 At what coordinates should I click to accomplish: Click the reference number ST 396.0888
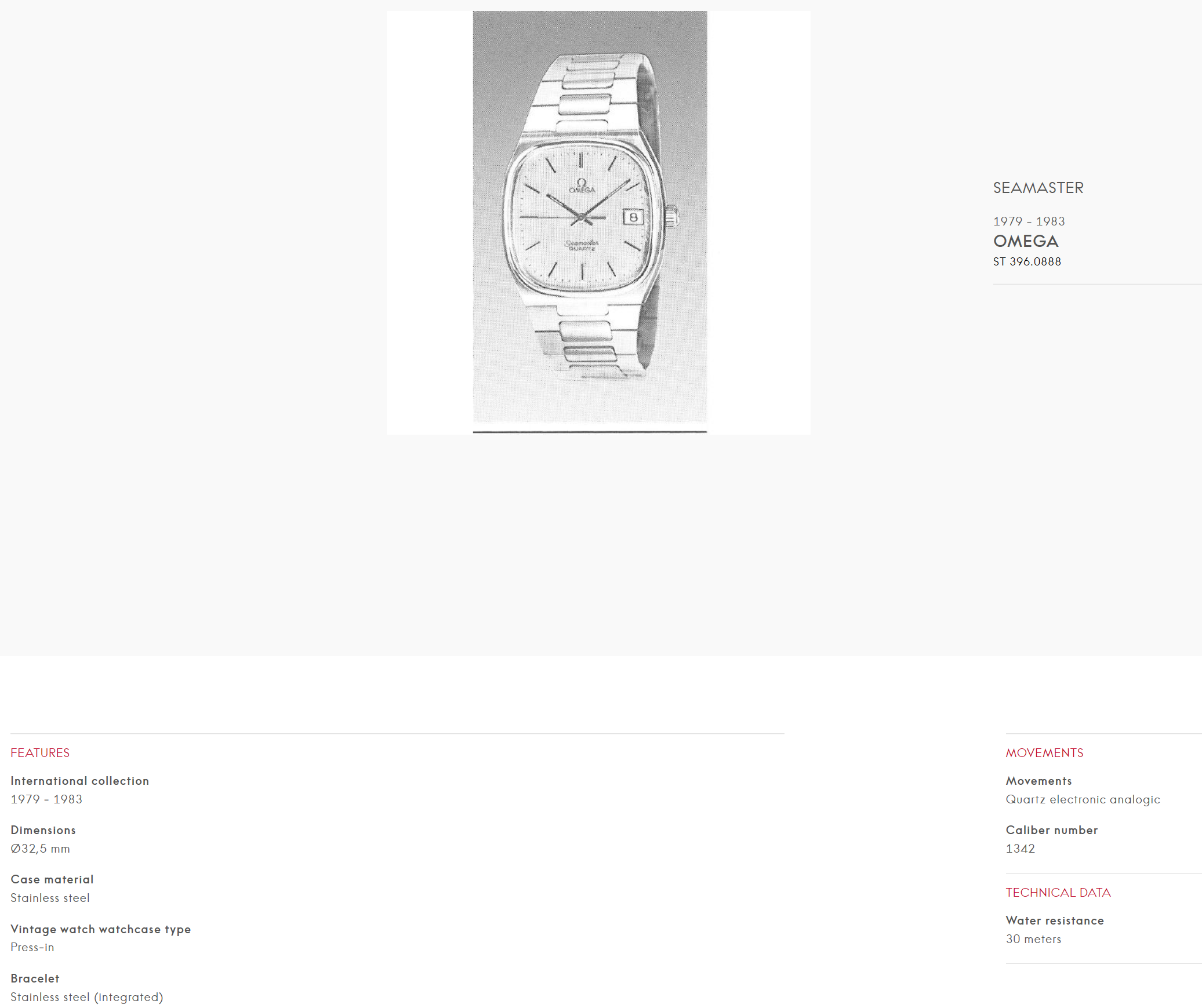pos(1027,261)
